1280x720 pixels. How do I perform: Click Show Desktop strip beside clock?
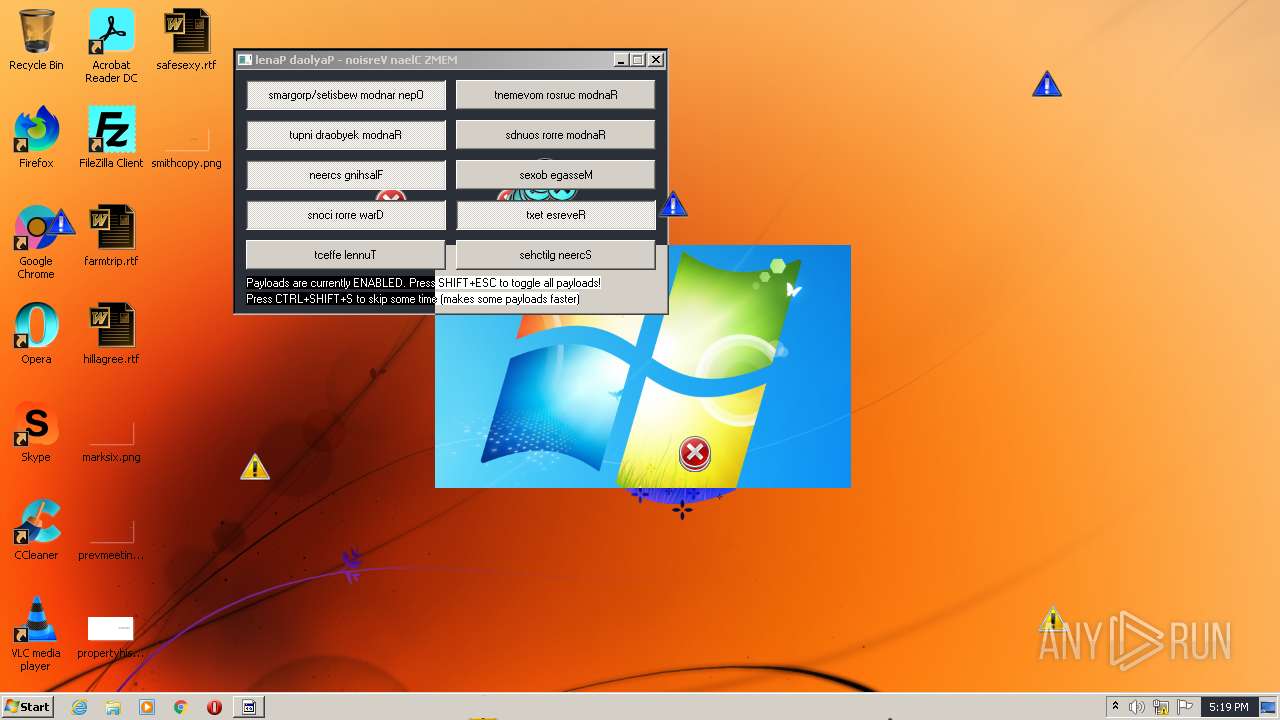tap(1270, 707)
